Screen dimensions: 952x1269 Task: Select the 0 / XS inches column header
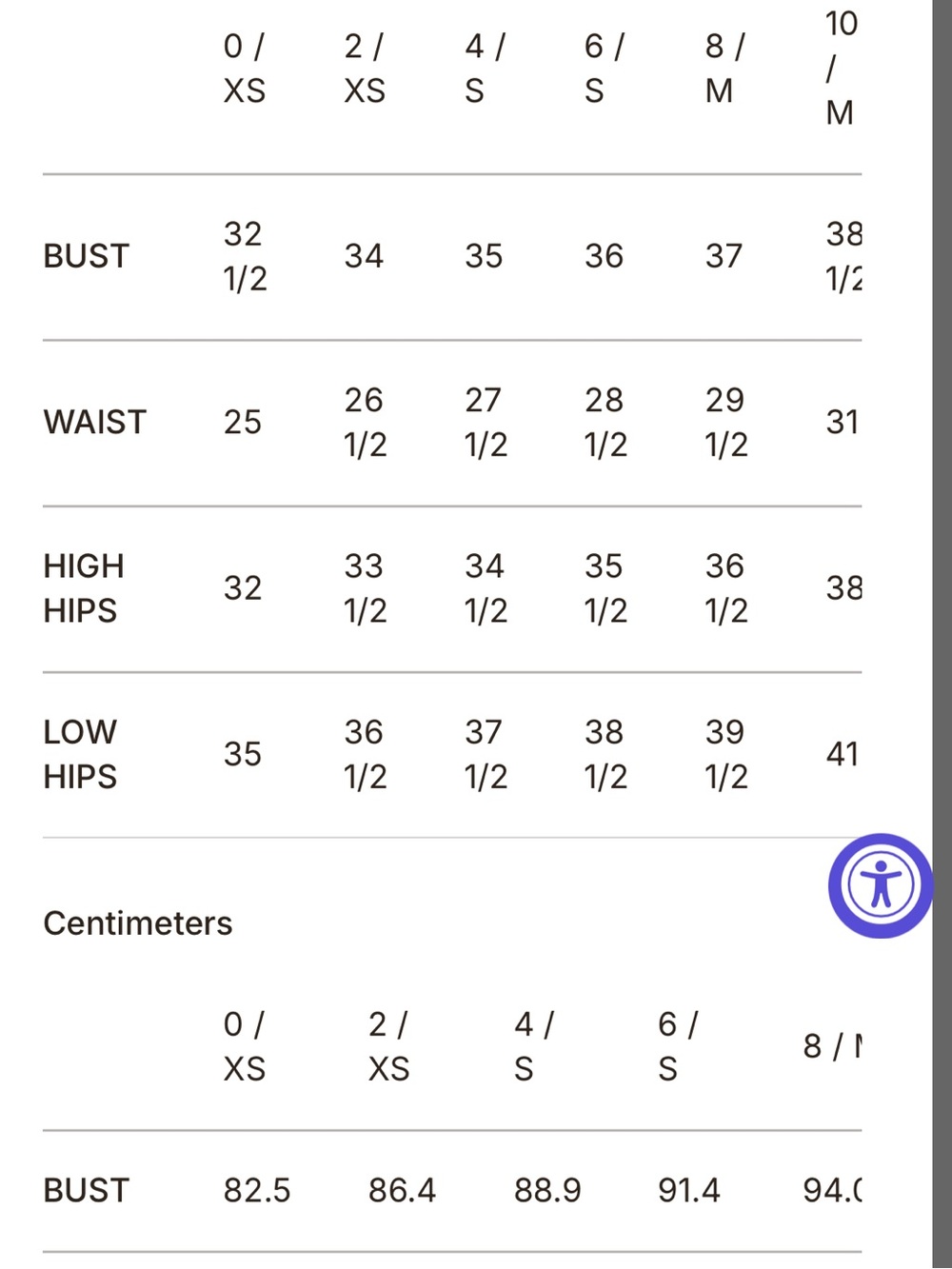(245, 69)
